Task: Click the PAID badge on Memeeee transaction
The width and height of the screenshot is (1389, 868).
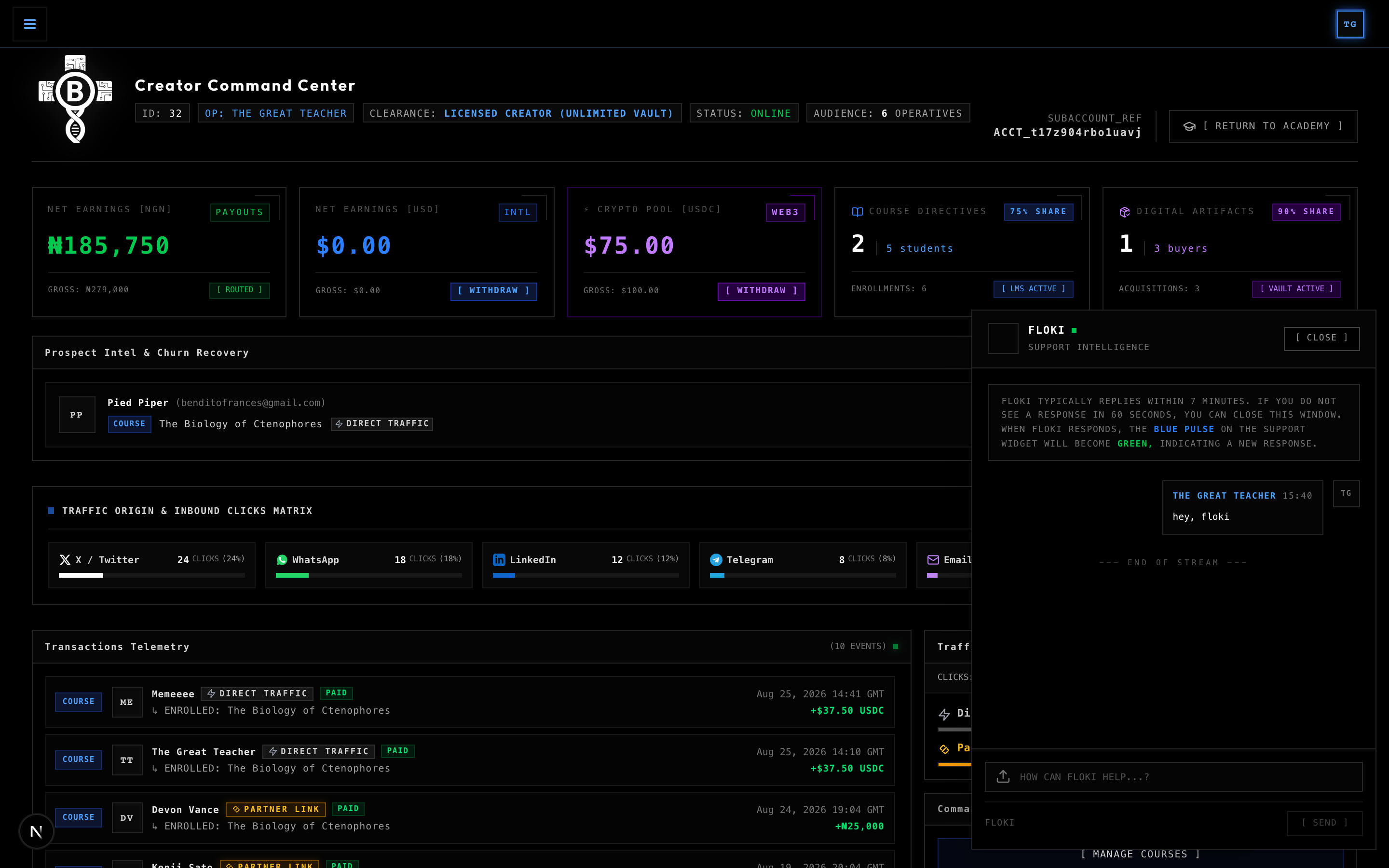Action: [x=336, y=693]
